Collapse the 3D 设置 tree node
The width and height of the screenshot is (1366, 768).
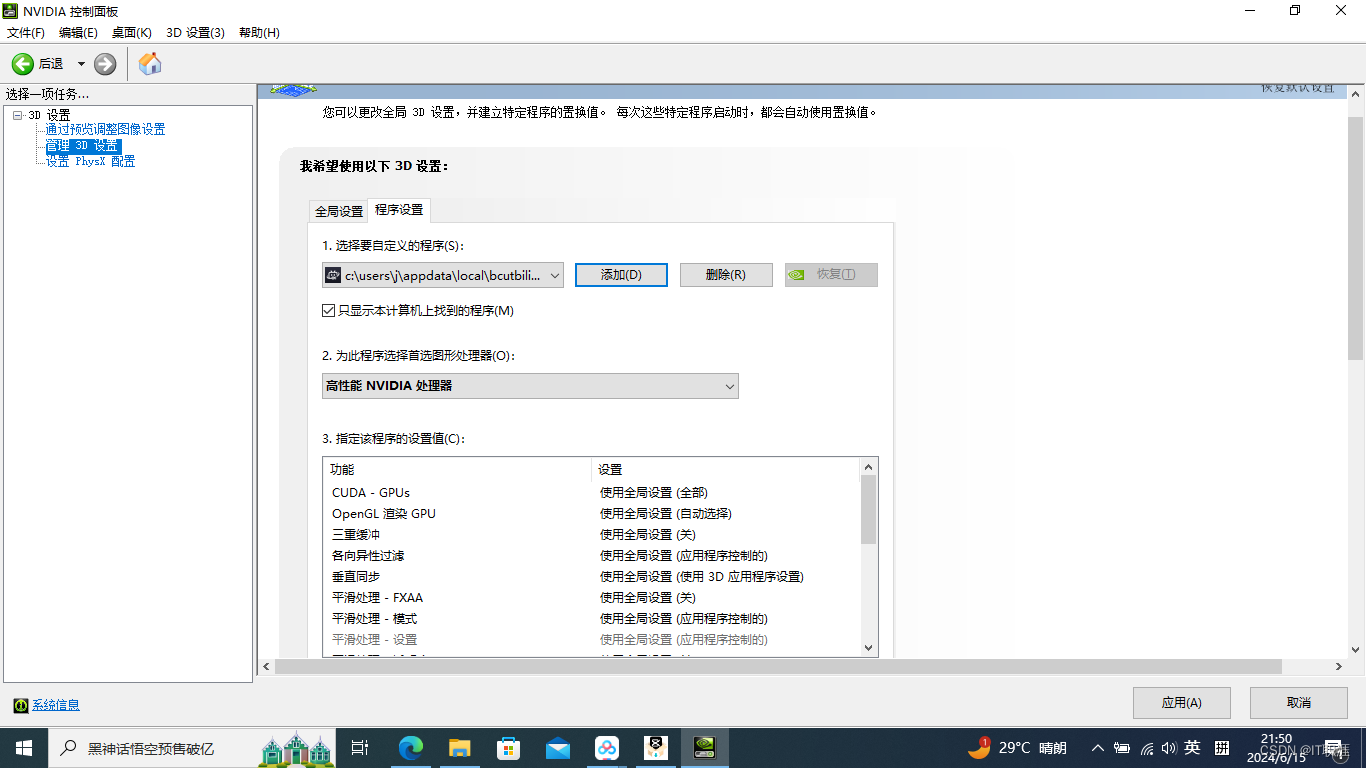tap(17, 116)
